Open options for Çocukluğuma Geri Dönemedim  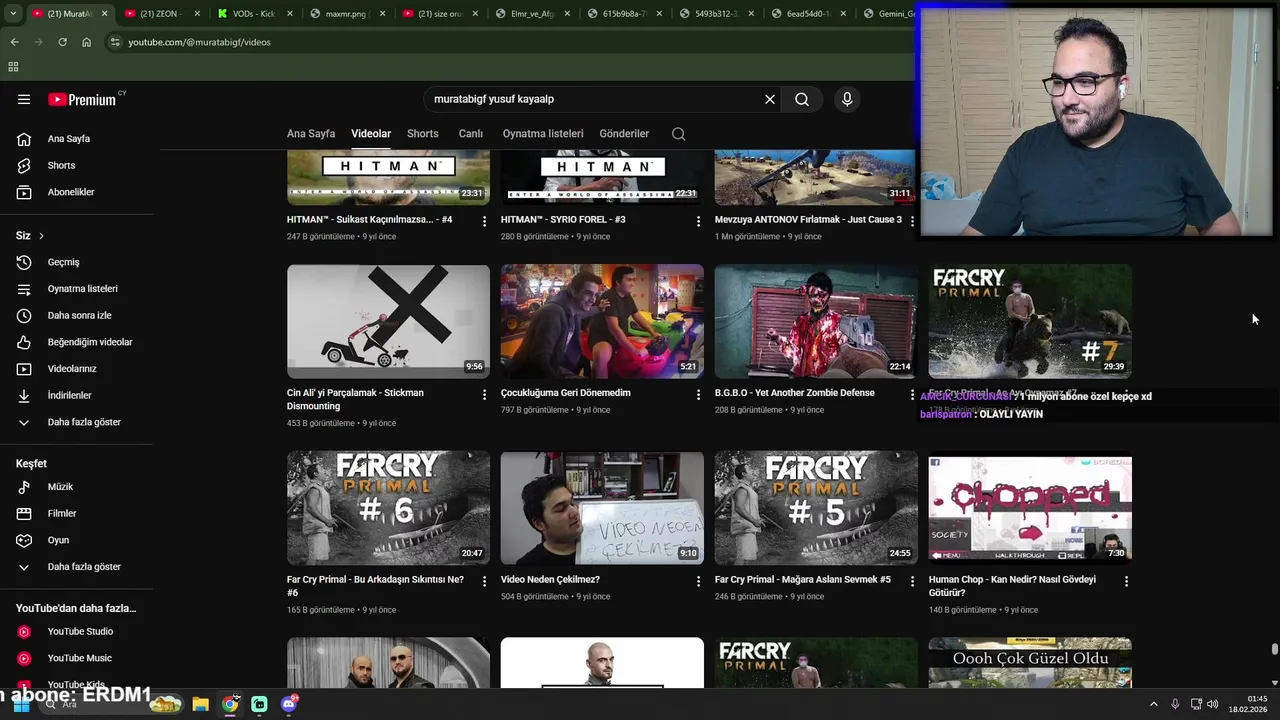point(698,395)
